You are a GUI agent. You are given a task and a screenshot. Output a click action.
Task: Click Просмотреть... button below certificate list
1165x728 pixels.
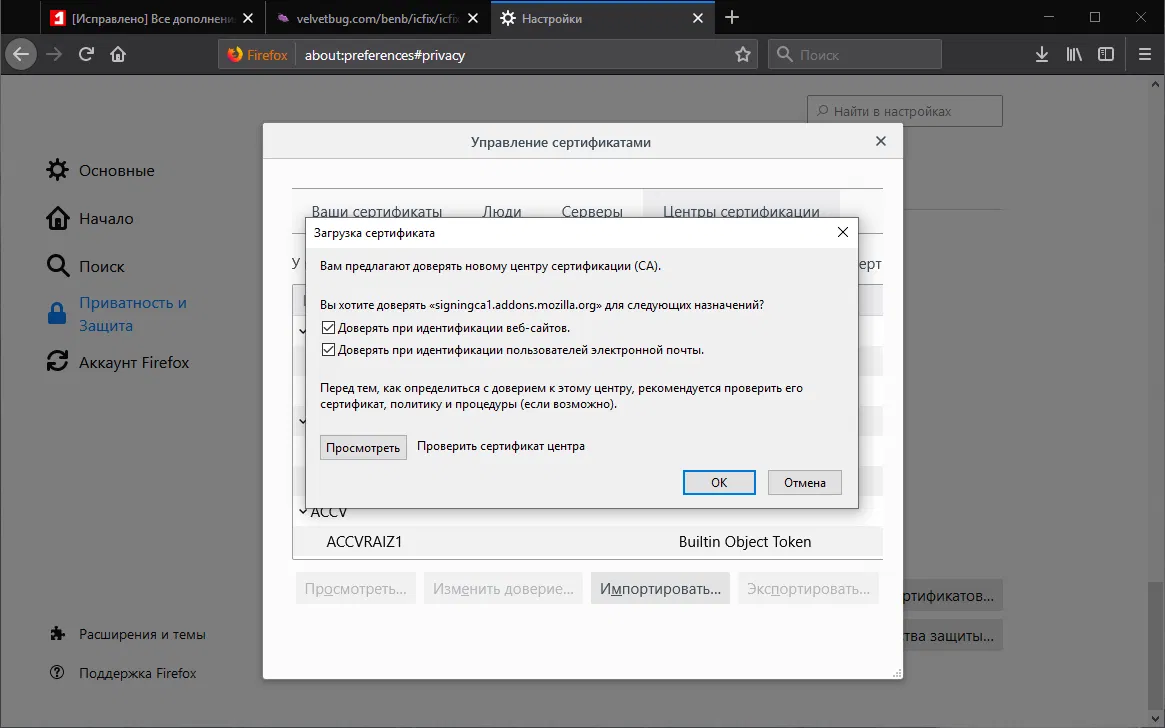[x=355, y=588]
